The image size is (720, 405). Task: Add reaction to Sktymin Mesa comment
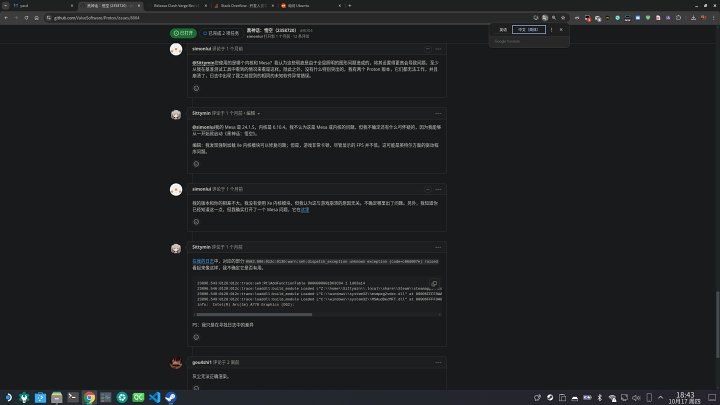click(196, 164)
